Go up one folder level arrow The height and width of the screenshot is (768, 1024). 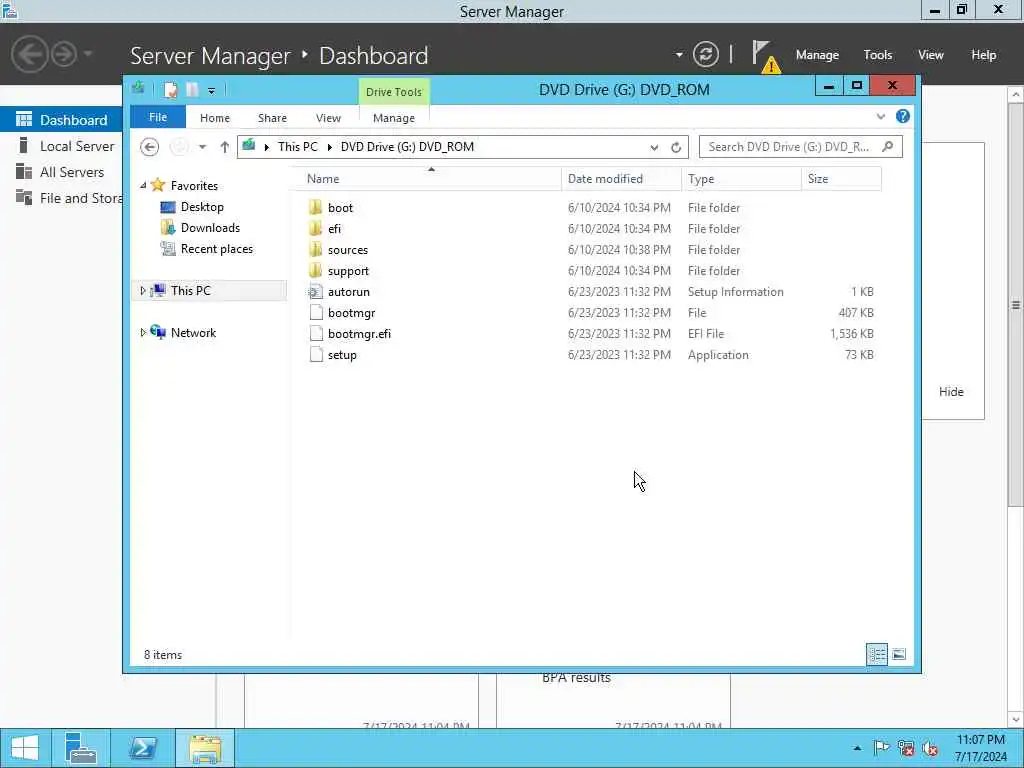(225, 147)
